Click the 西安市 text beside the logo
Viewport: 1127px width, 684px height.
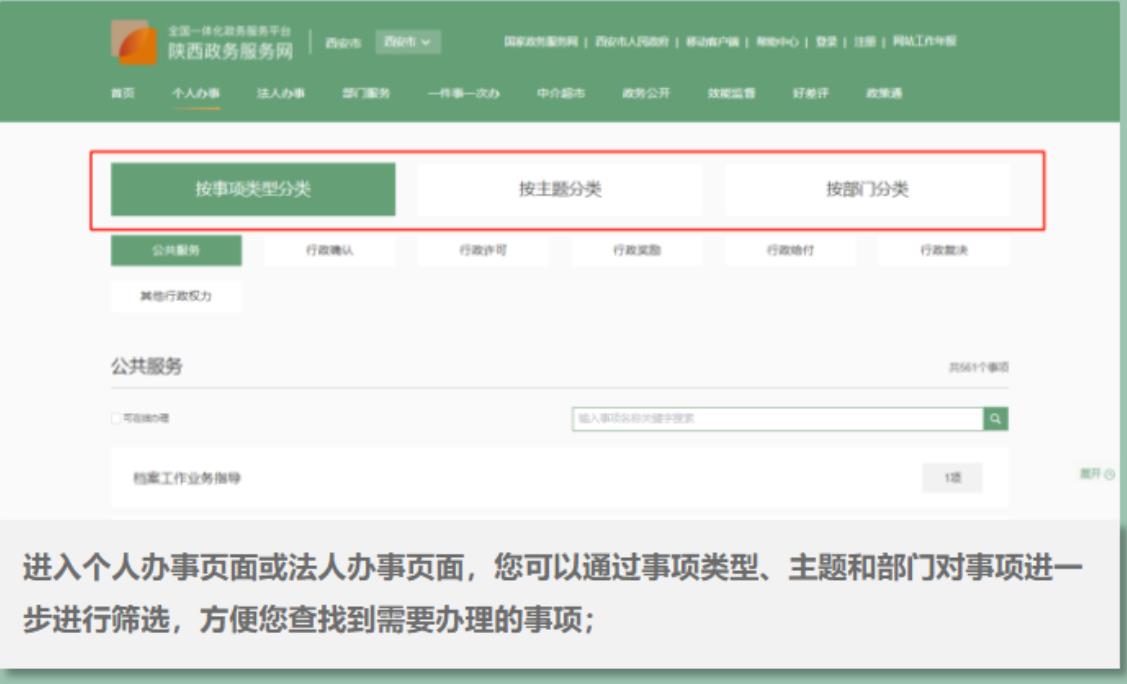click(343, 42)
